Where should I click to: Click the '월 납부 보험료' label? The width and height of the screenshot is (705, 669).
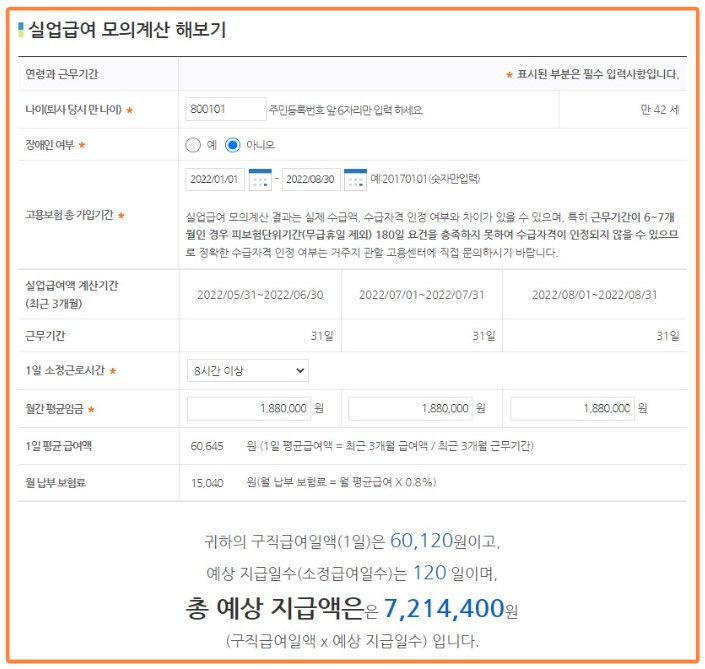click(x=55, y=483)
